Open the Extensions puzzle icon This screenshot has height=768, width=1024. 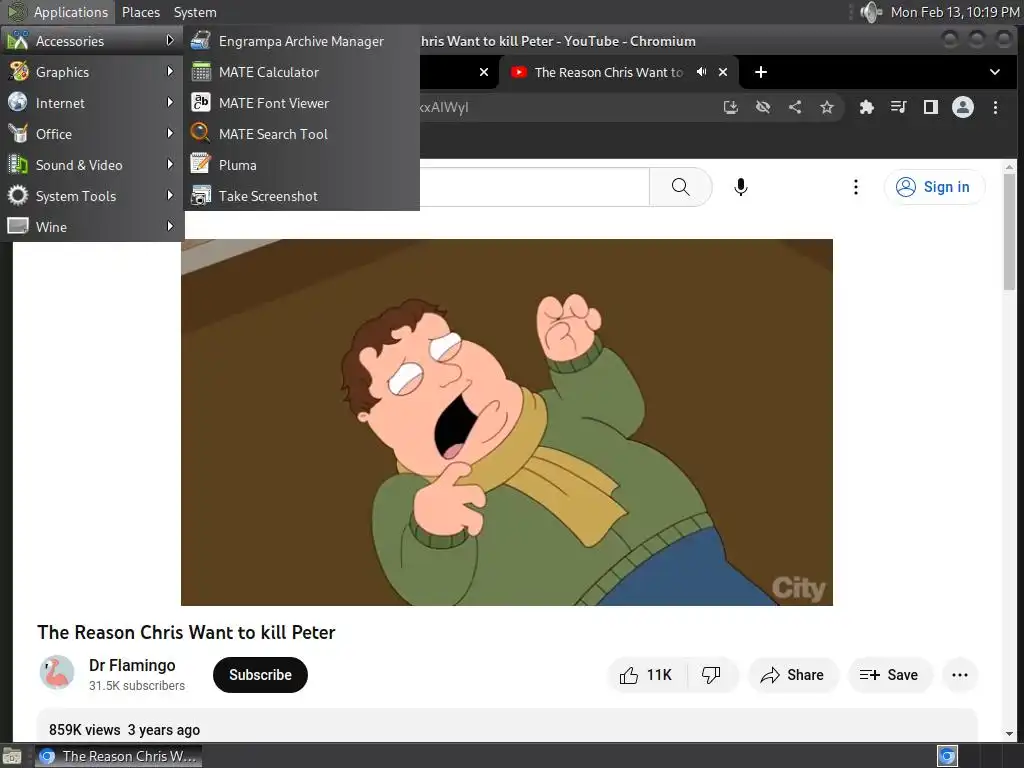click(x=867, y=107)
